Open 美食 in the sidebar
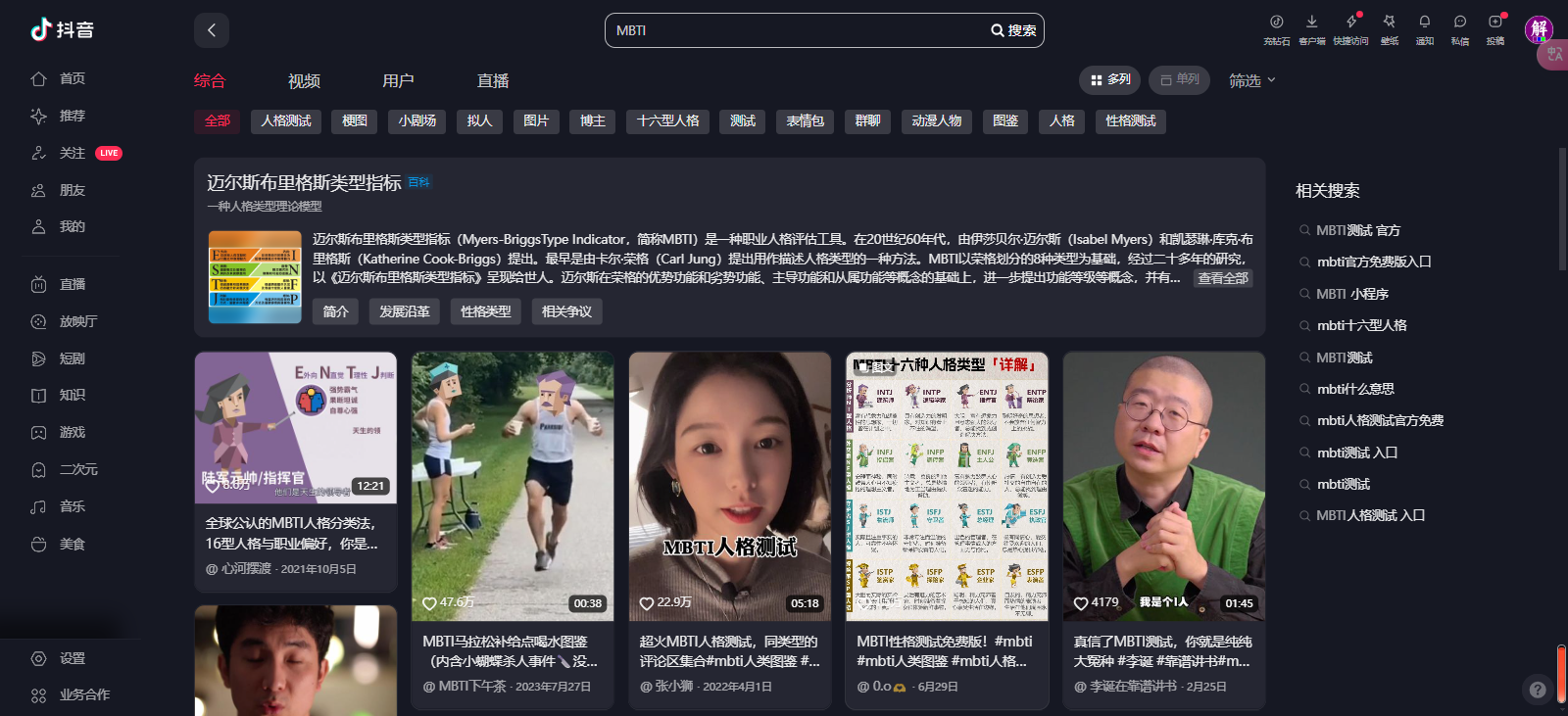This screenshot has height=716, width=1568. pyautogui.click(x=59, y=544)
